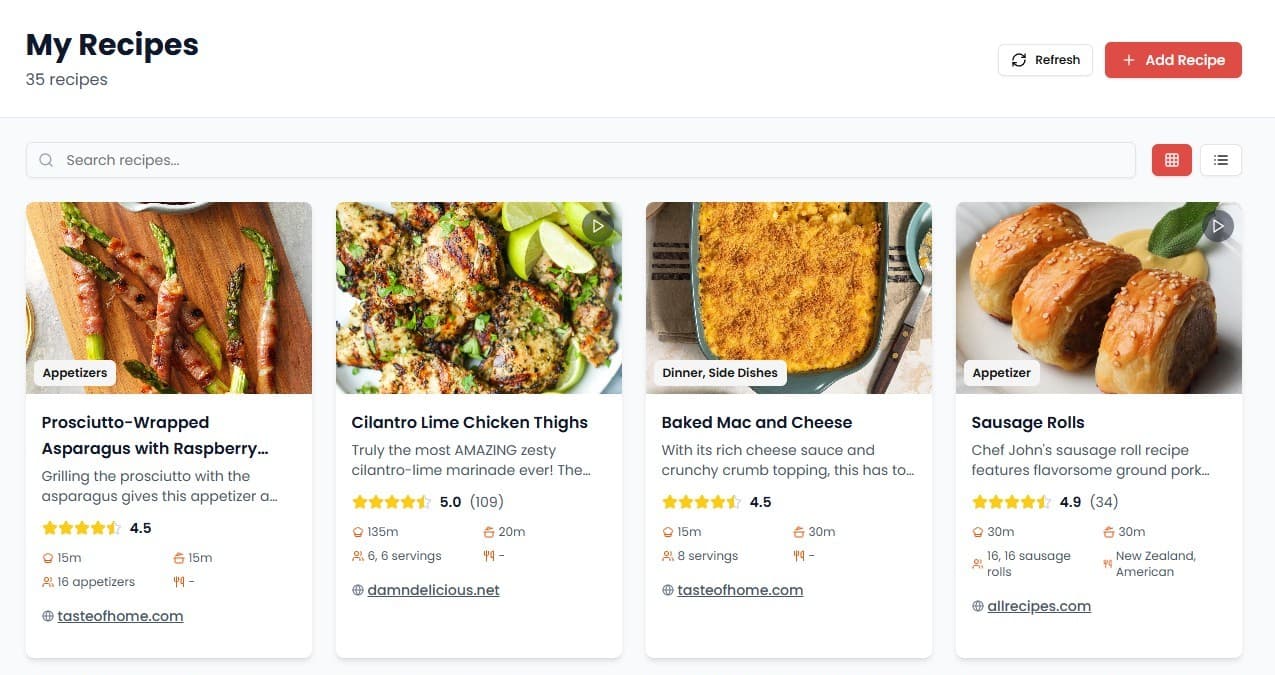Switch to grid view layout

click(x=1171, y=160)
